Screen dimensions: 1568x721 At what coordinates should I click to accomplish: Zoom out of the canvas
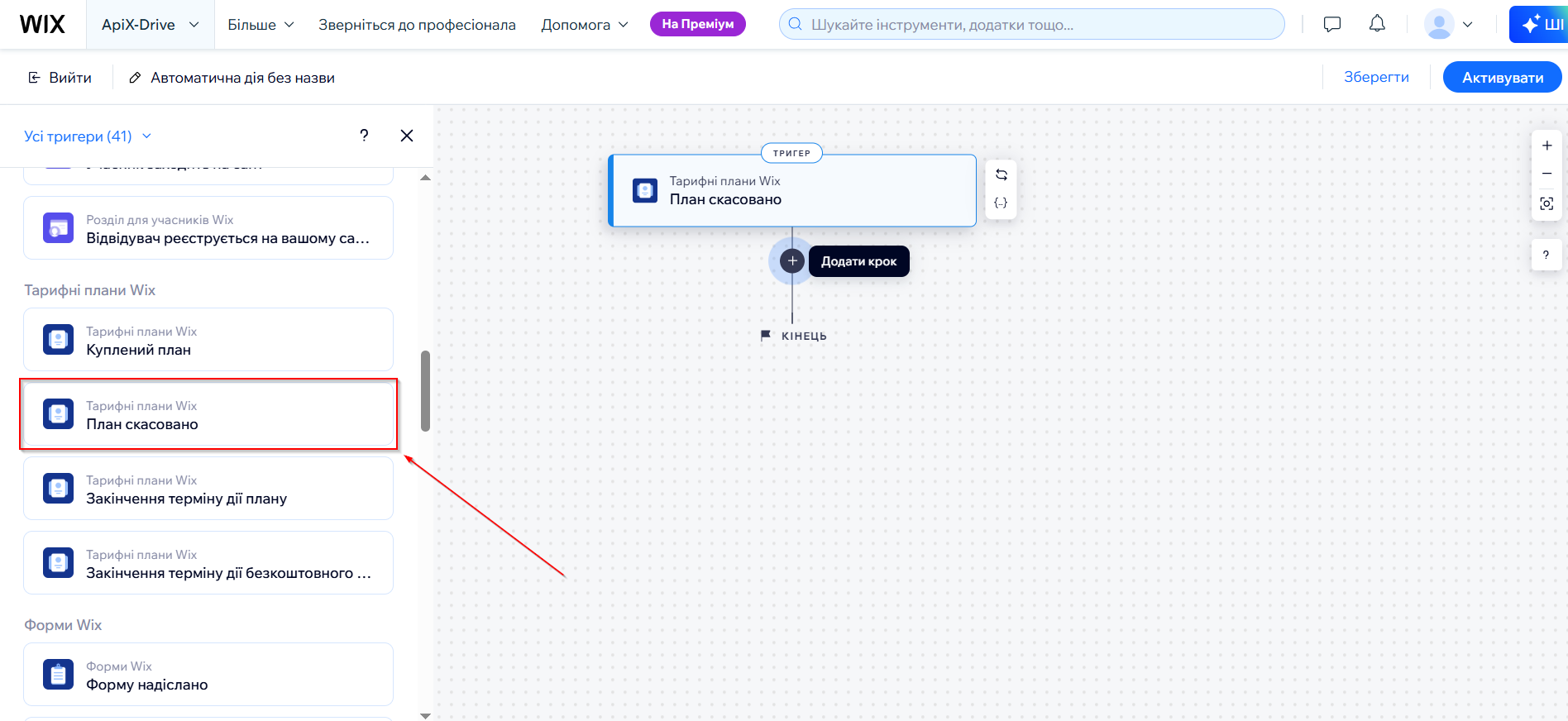point(1546,174)
